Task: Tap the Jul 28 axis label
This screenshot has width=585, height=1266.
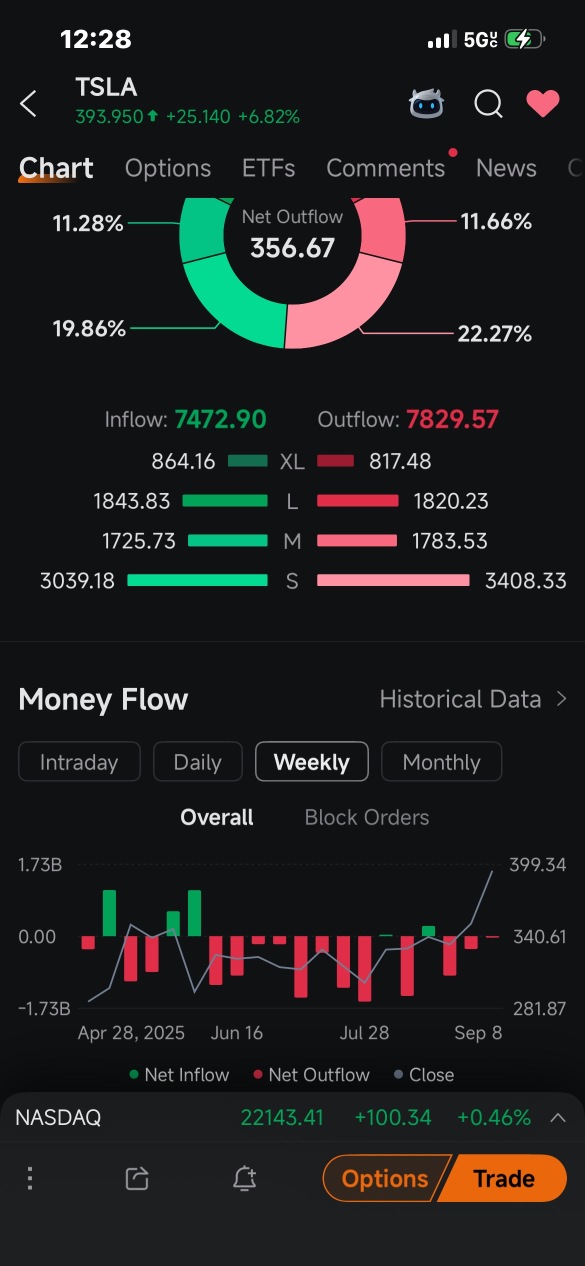Action: pos(364,1033)
